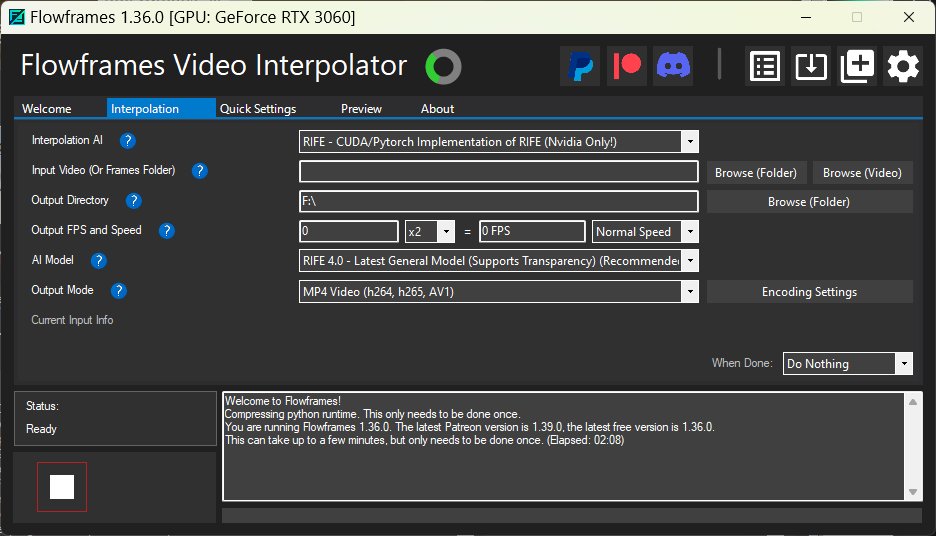Go to the Preview tab
Image resolution: width=936 pixels, height=536 pixels.
(x=361, y=109)
